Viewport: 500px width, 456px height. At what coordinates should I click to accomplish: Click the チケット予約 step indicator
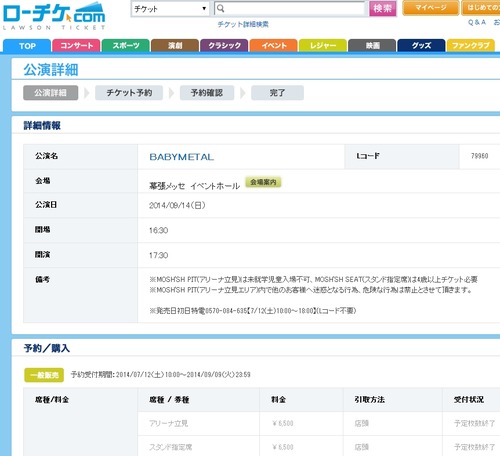tap(129, 93)
